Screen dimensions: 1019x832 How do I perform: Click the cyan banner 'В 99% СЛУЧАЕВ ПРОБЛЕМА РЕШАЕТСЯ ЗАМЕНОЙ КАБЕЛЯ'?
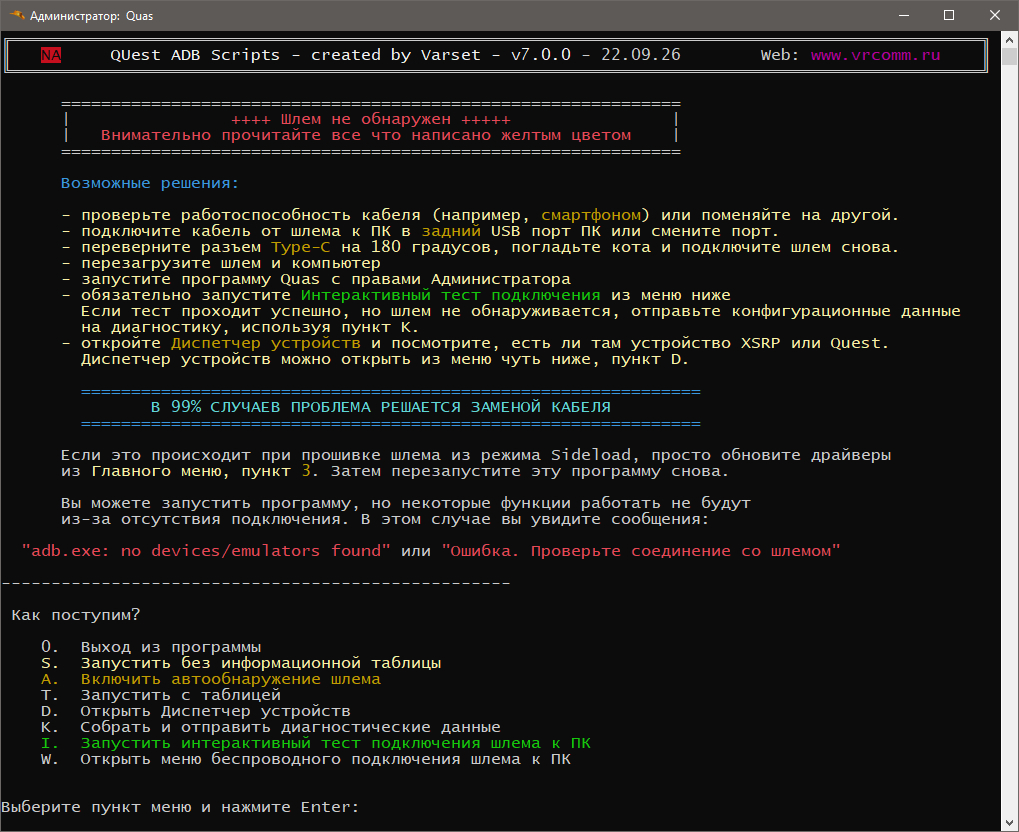coord(381,407)
